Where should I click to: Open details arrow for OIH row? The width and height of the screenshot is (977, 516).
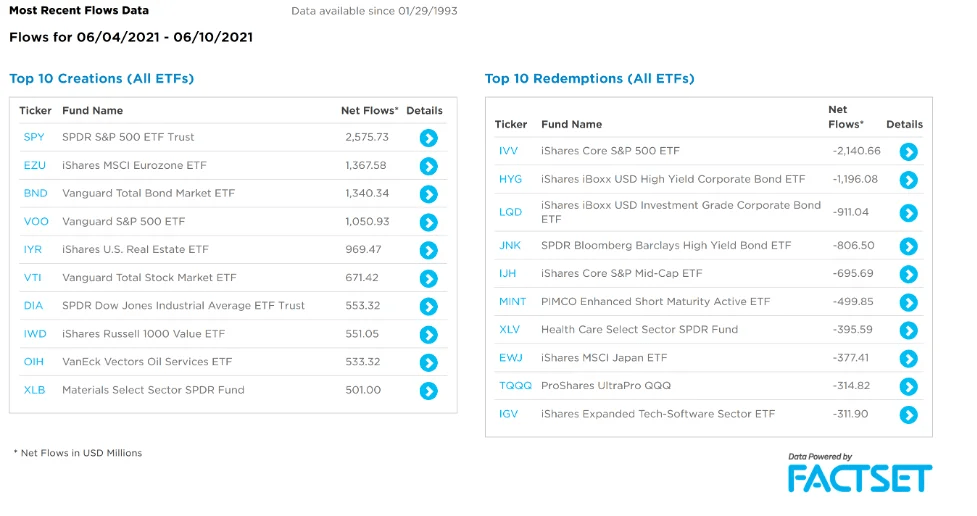click(x=429, y=362)
